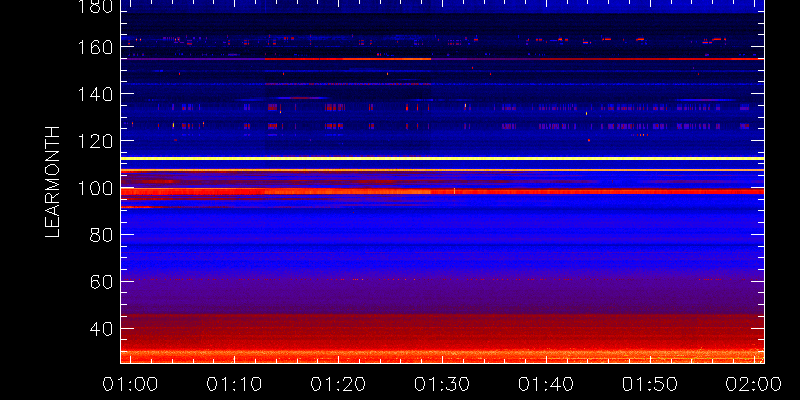This screenshot has width=800, height=400.
Task: Click the 60 frequency axis label
Action: pos(101,281)
